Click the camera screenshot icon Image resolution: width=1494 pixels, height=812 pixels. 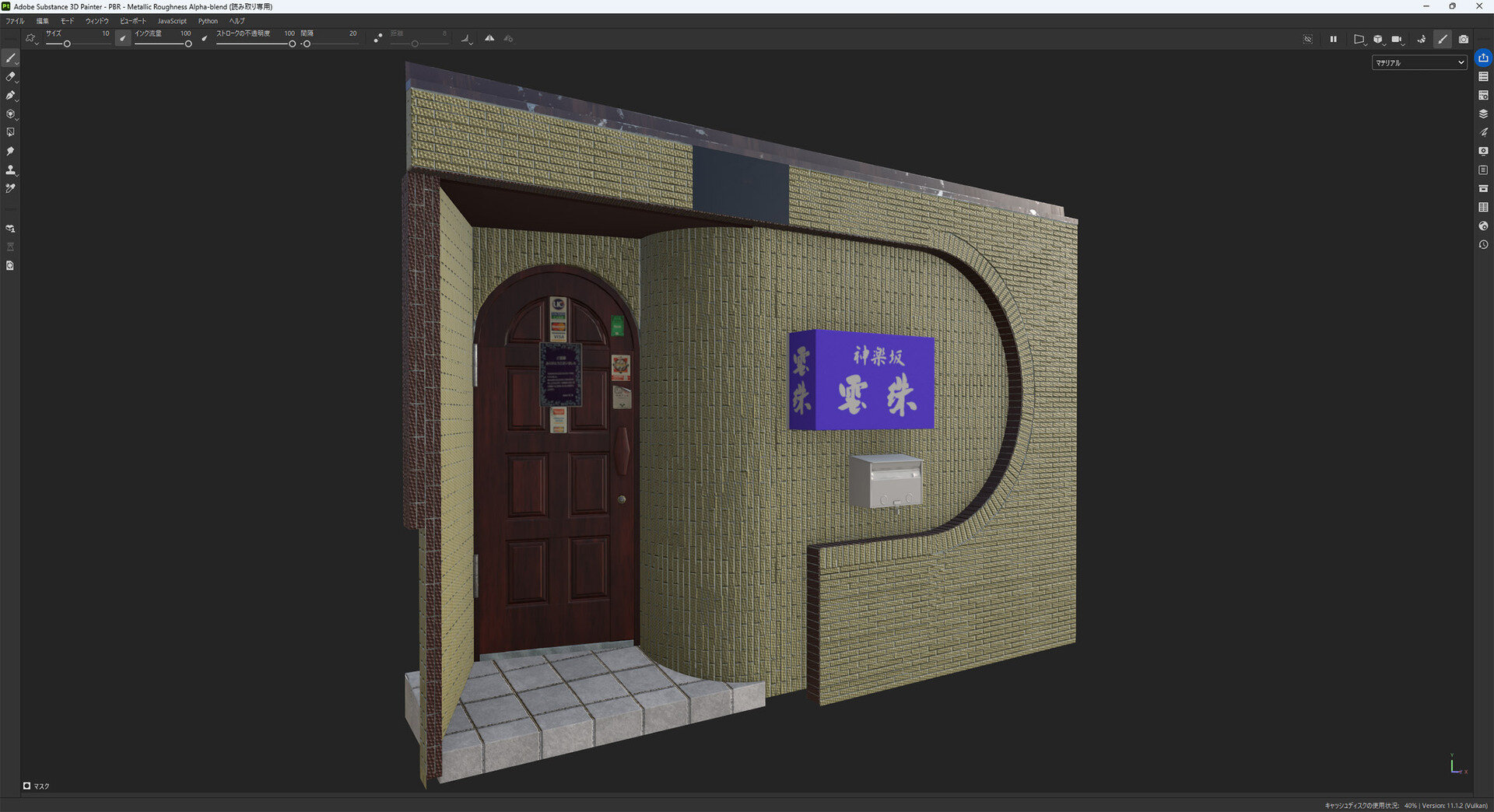pyautogui.click(x=1463, y=39)
